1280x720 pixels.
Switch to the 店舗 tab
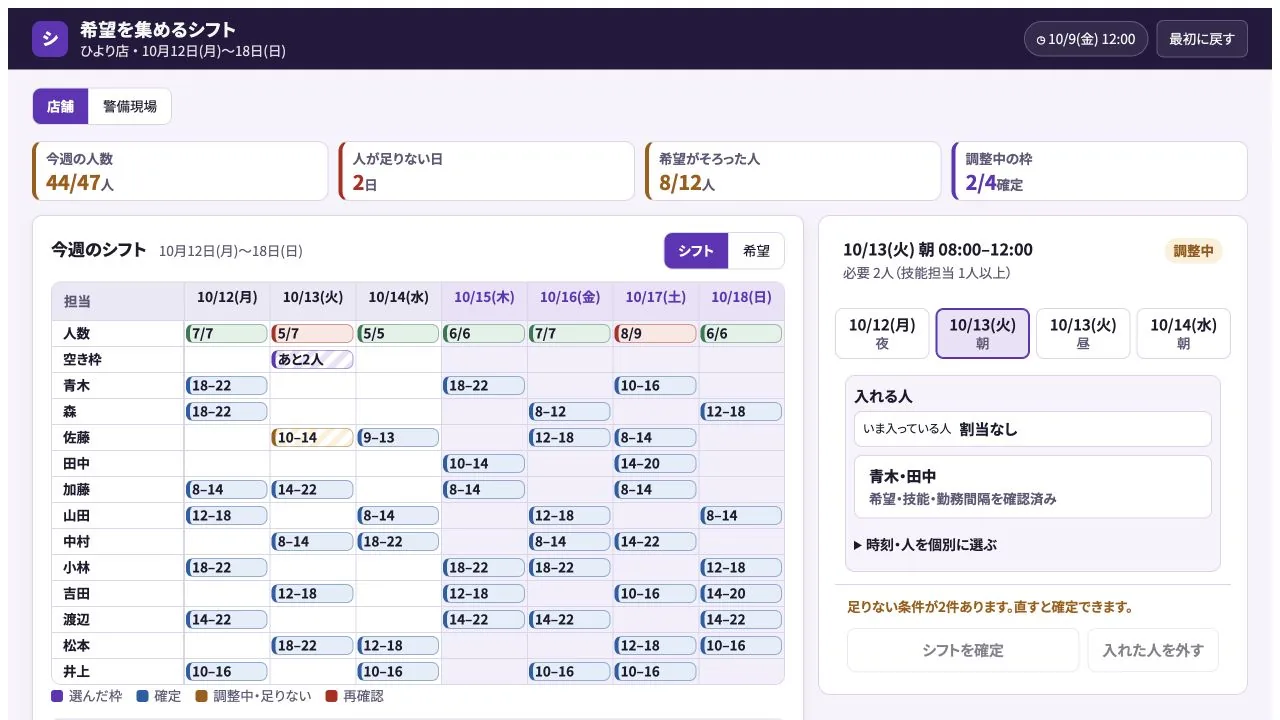61,106
